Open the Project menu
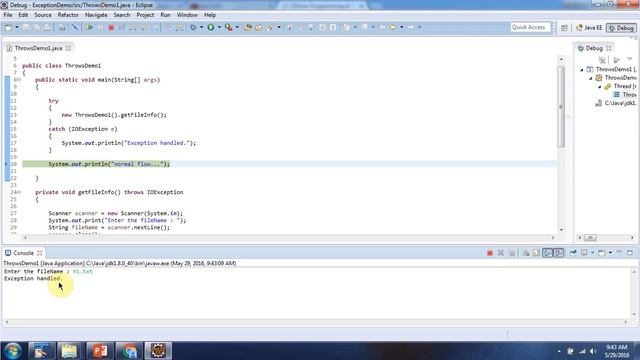 [x=145, y=15]
